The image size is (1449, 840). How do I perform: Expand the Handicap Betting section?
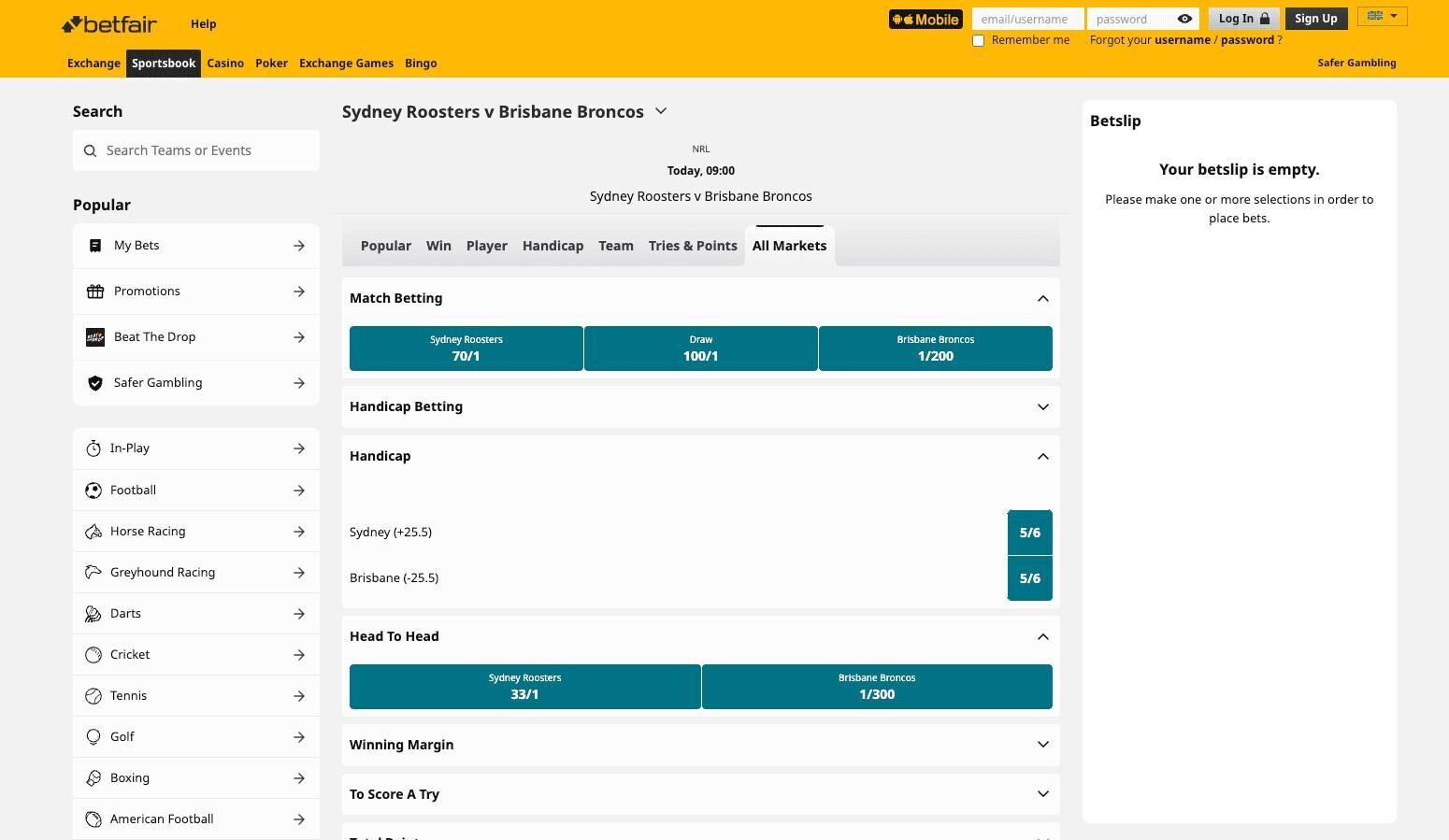click(x=1043, y=407)
